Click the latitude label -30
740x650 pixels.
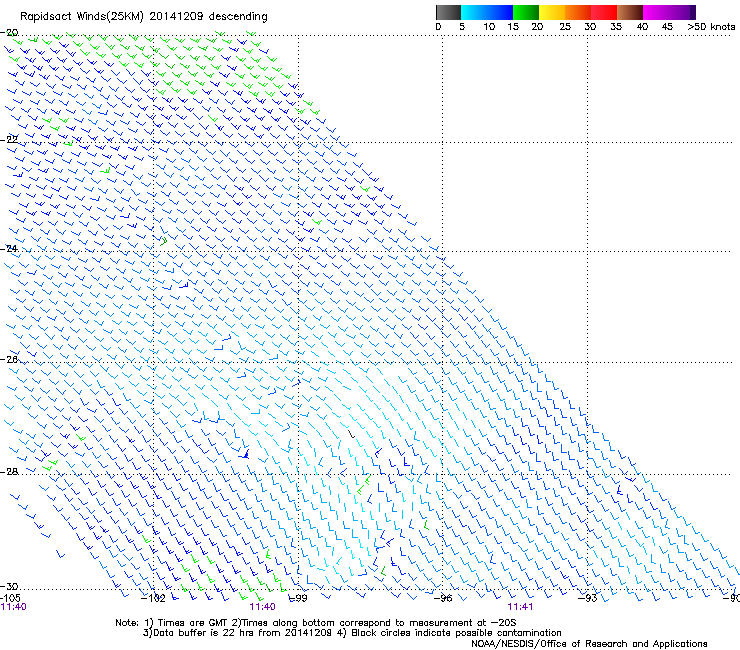[9, 586]
